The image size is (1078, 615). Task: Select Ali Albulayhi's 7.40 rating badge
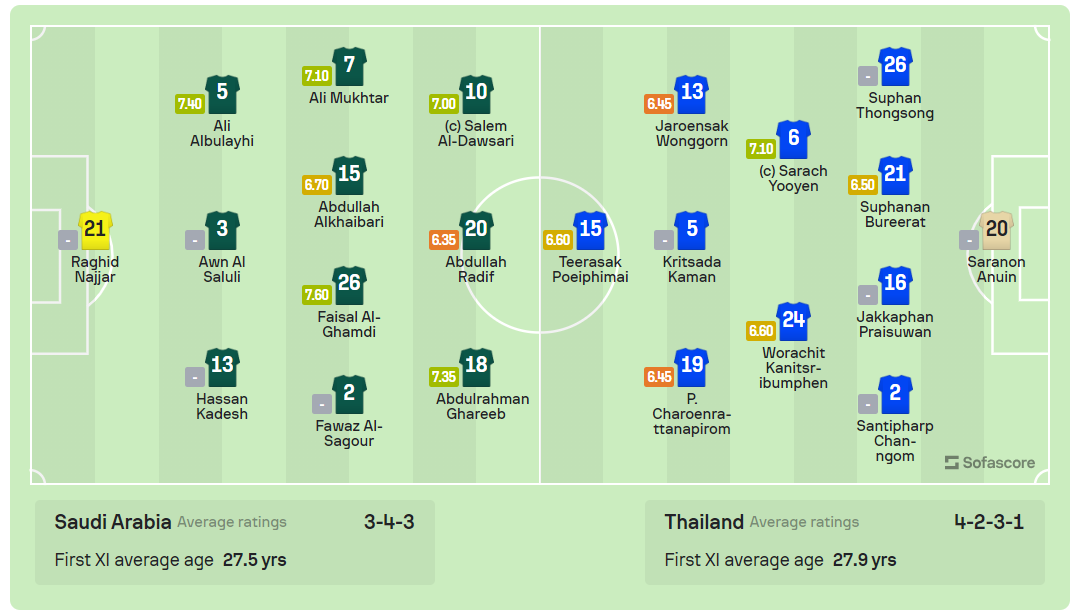[x=190, y=104]
